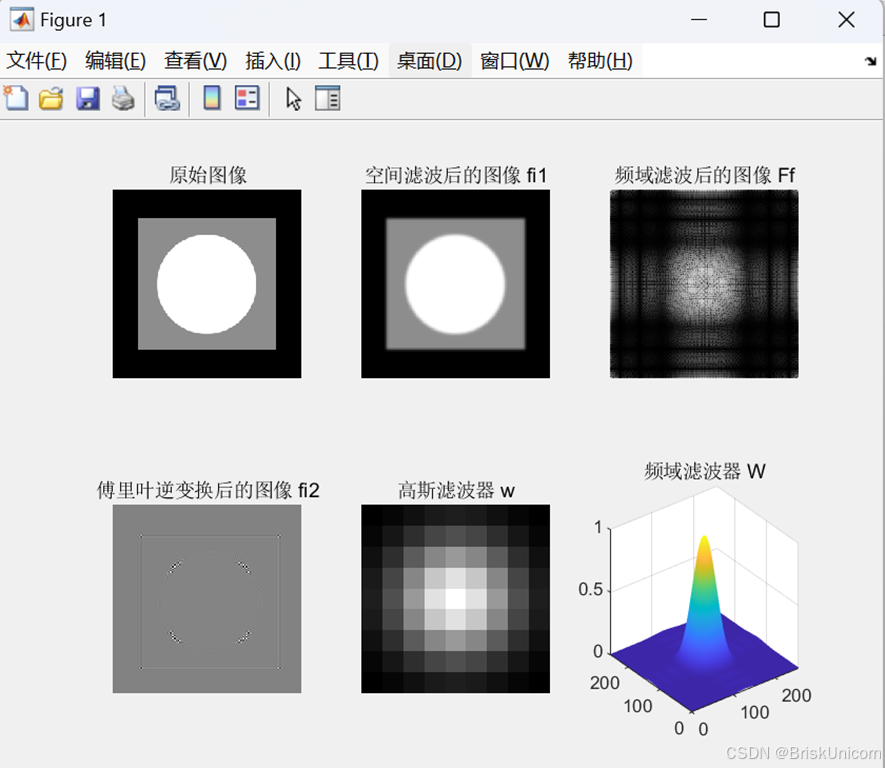Open the Property Inspector toolbar icon
The height and width of the screenshot is (768, 885).
(x=327, y=98)
